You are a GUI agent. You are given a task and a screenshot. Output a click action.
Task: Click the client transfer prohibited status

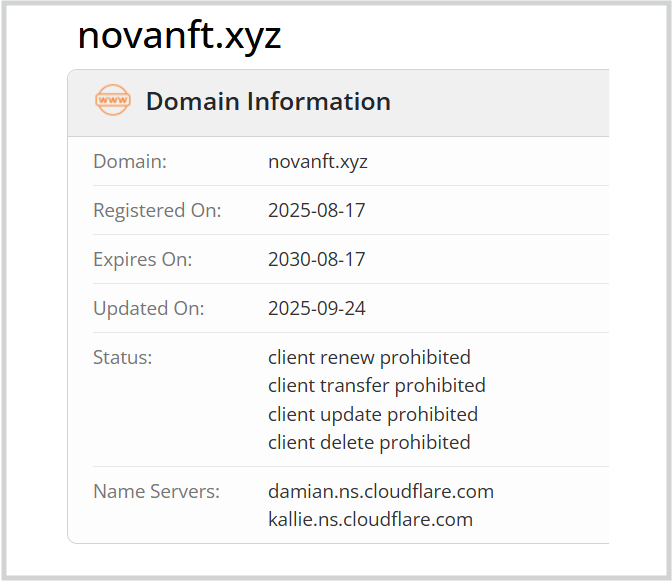pos(377,385)
